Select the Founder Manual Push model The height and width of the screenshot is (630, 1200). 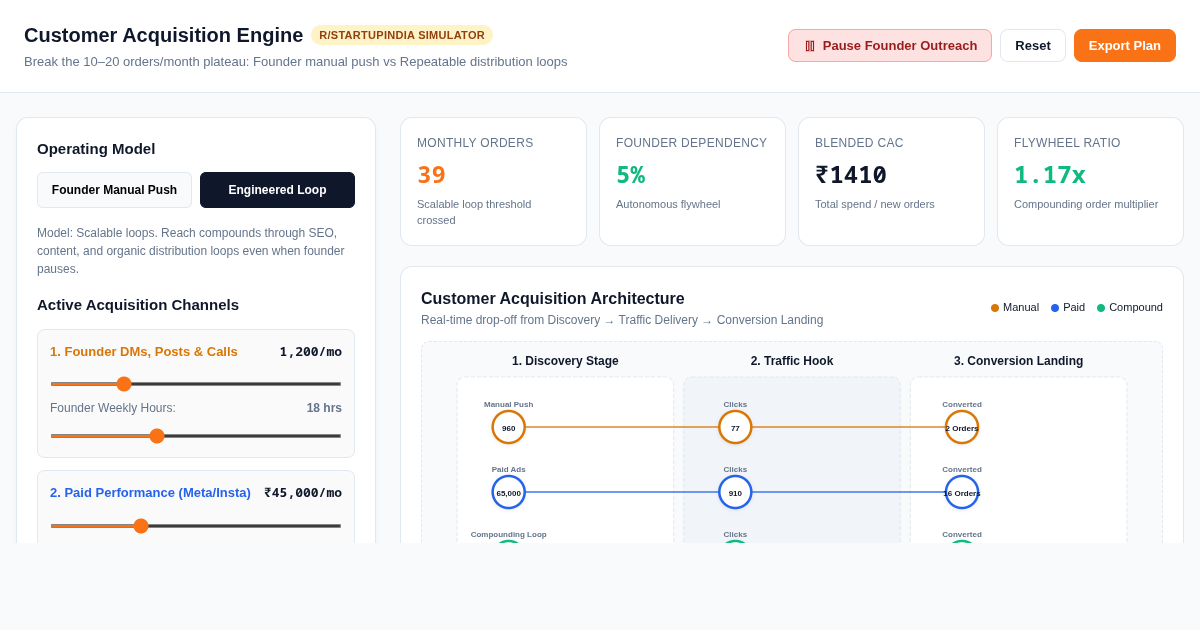[114, 190]
